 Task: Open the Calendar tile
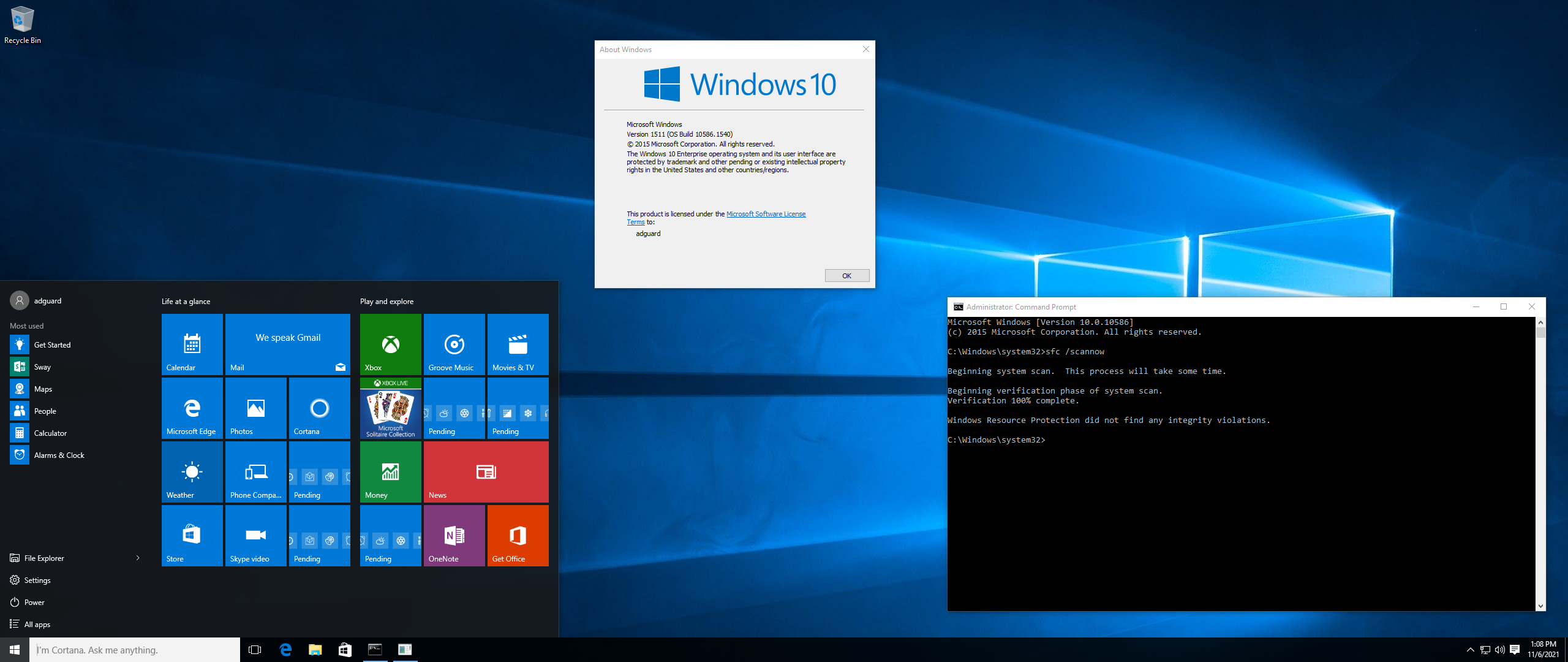click(192, 344)
